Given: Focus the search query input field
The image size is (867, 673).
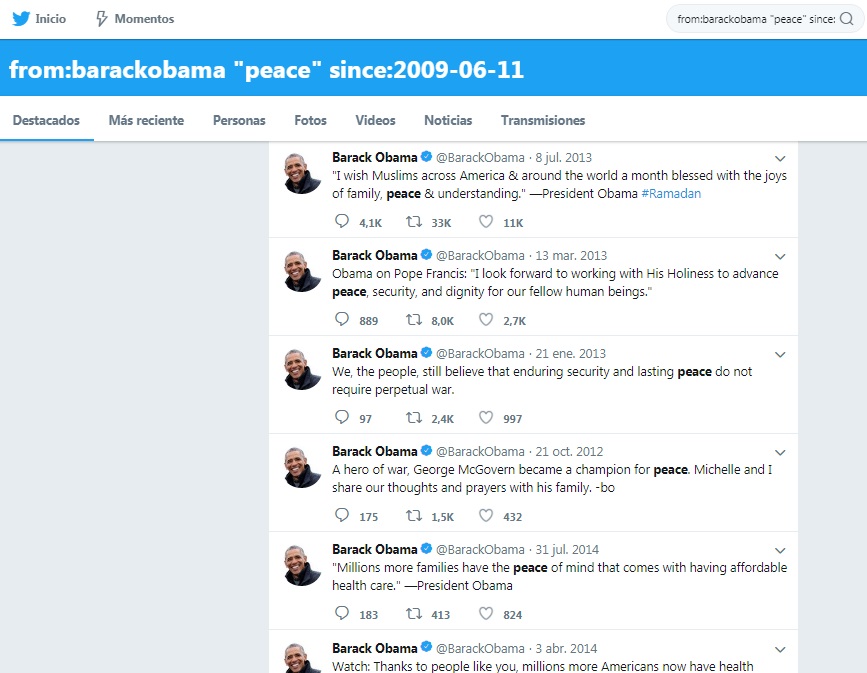Looking at the screenshot, I should pyautogui.click(x=756, y=19).
